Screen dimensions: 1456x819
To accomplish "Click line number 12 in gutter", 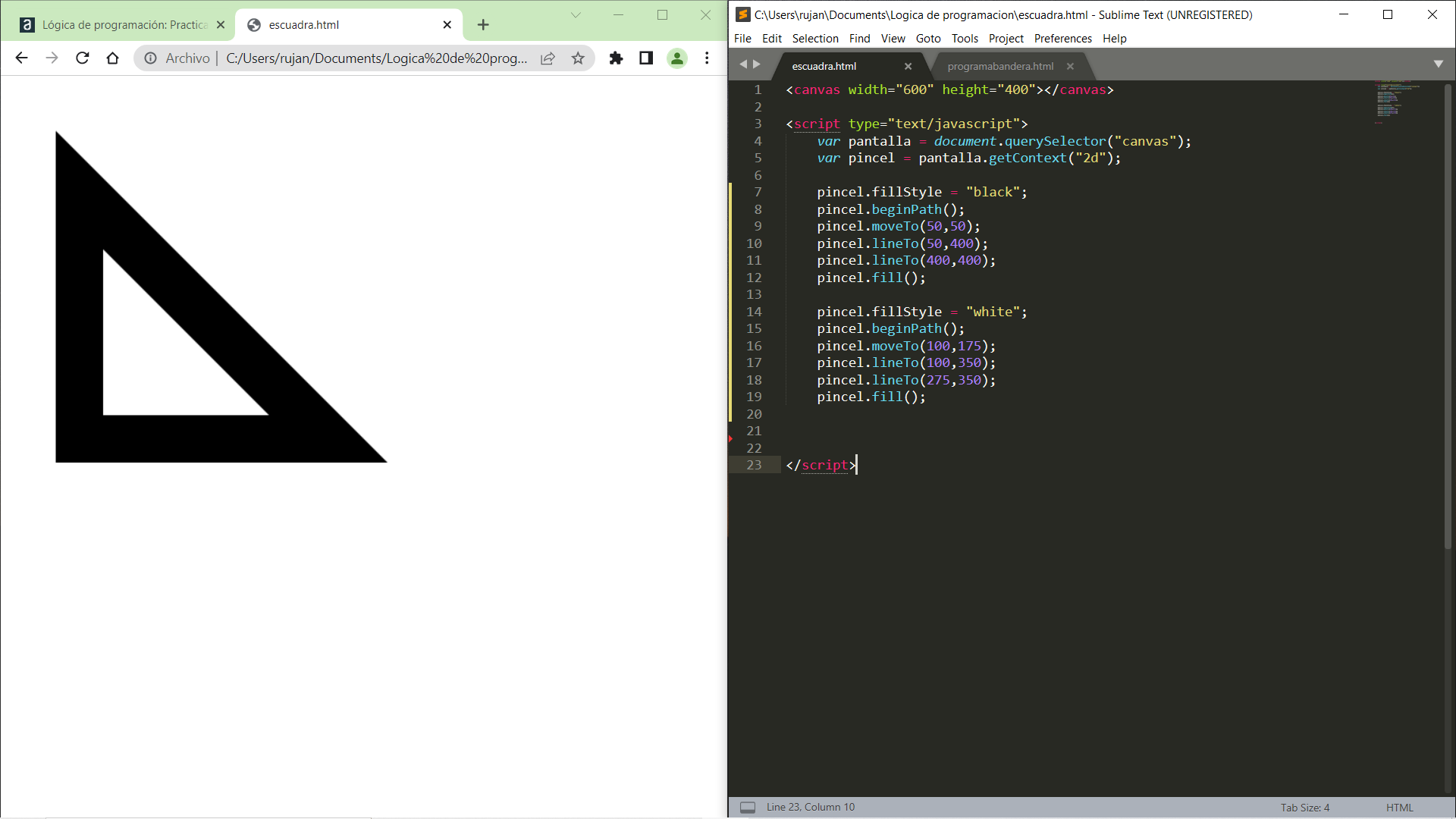I will click(x=754, y=278).
